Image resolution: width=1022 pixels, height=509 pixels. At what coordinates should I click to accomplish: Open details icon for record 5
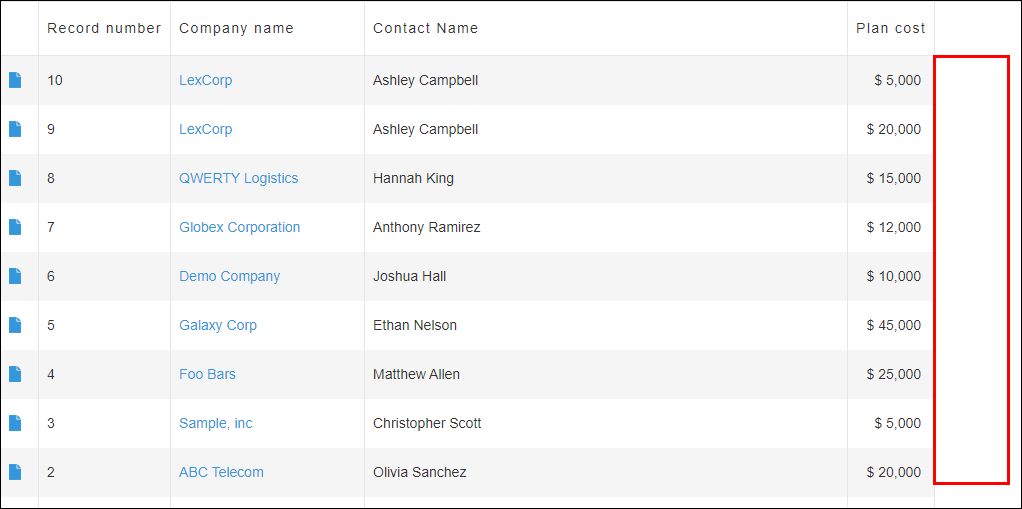click(x=15, y=325)
